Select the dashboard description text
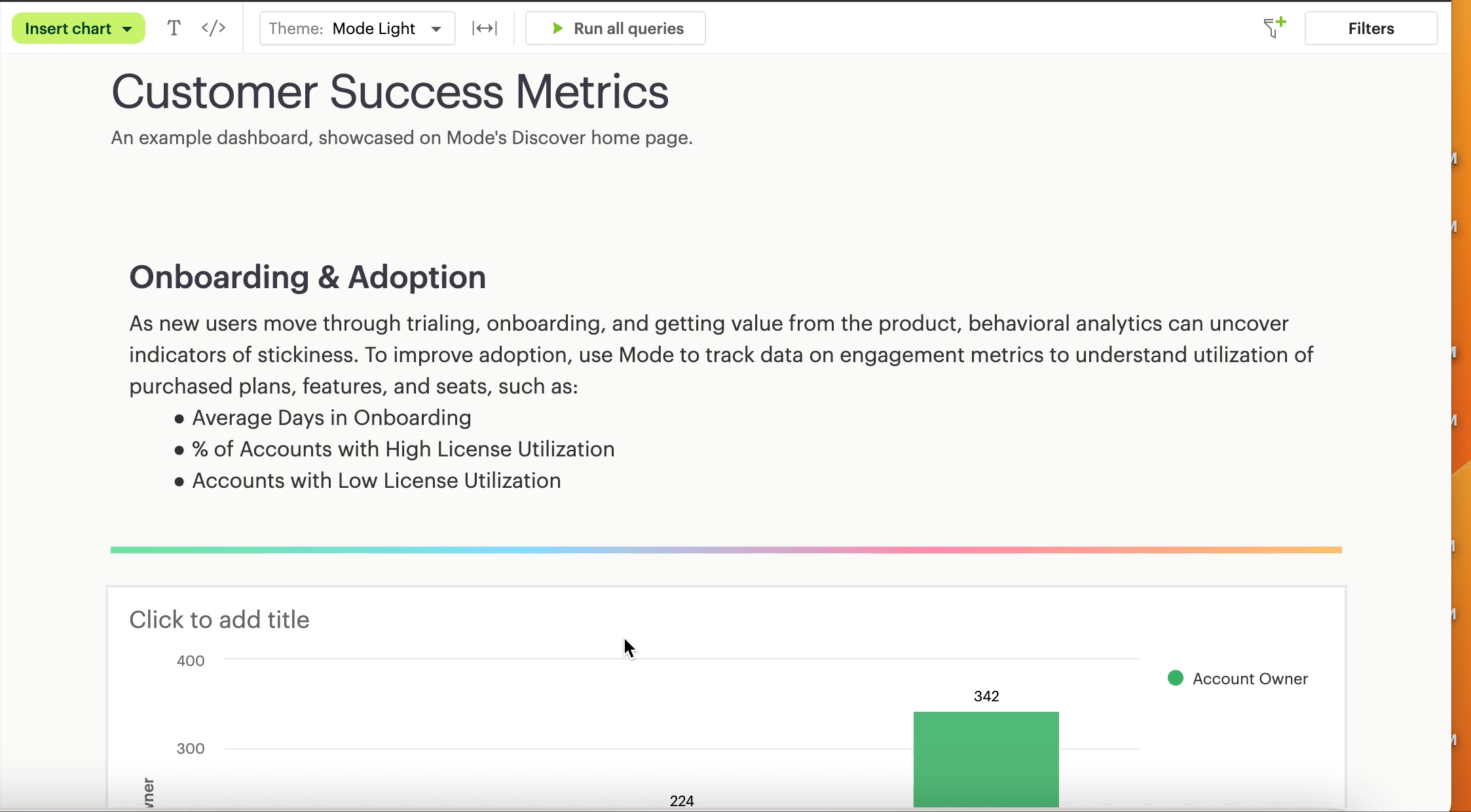Image resolution: width=1471 pixels, height=812 pixels. 401,138
